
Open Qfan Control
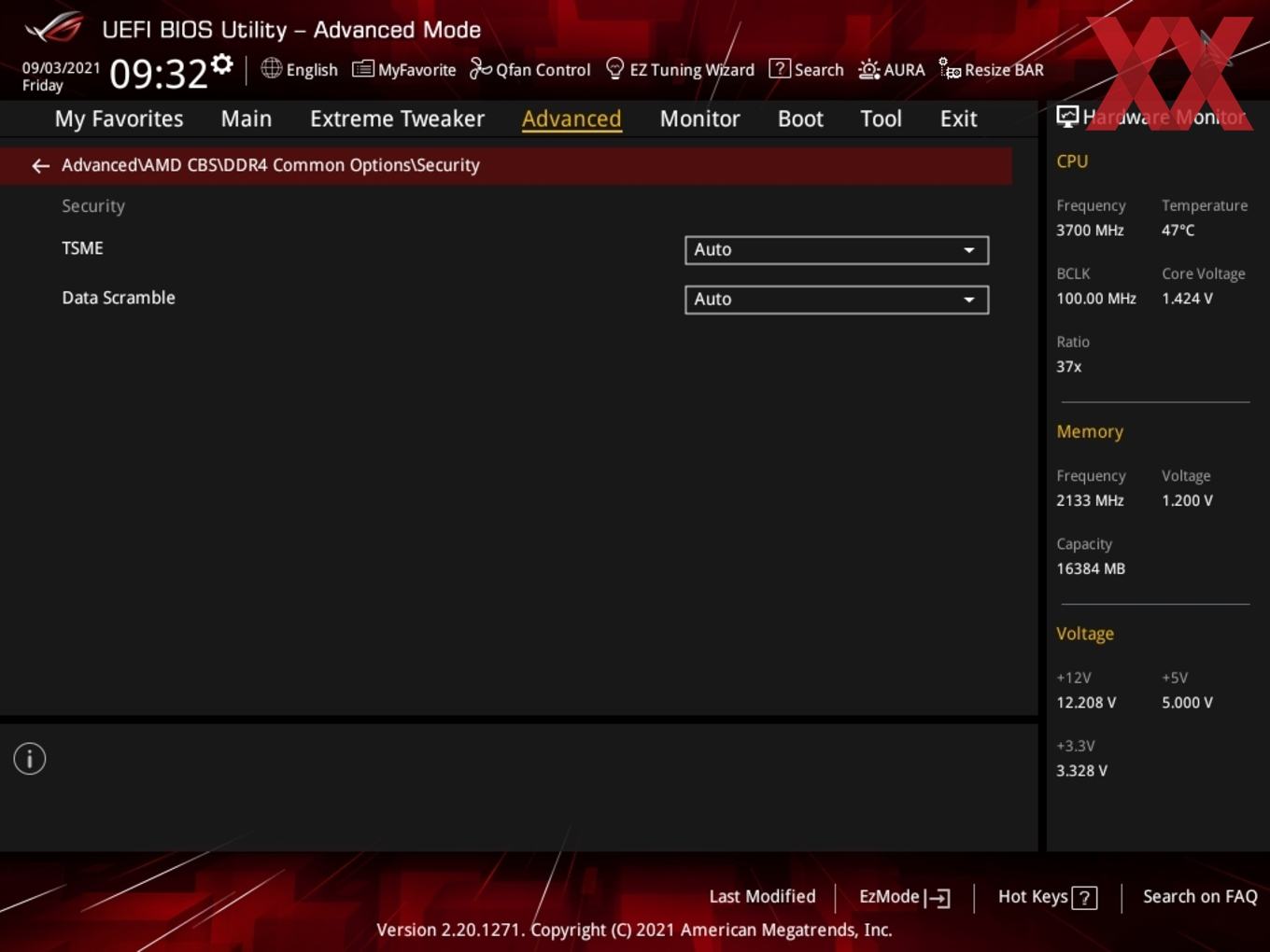click(529, 70)
